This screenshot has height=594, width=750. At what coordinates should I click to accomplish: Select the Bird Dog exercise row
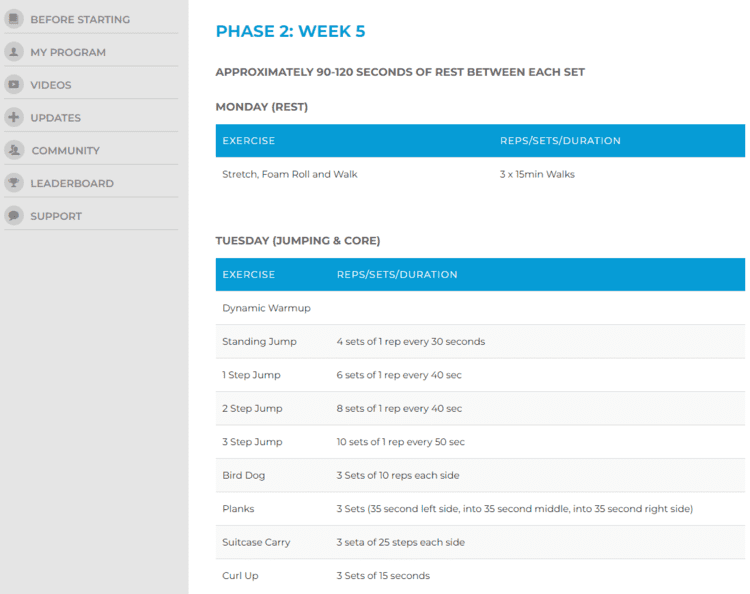(244, 475)
